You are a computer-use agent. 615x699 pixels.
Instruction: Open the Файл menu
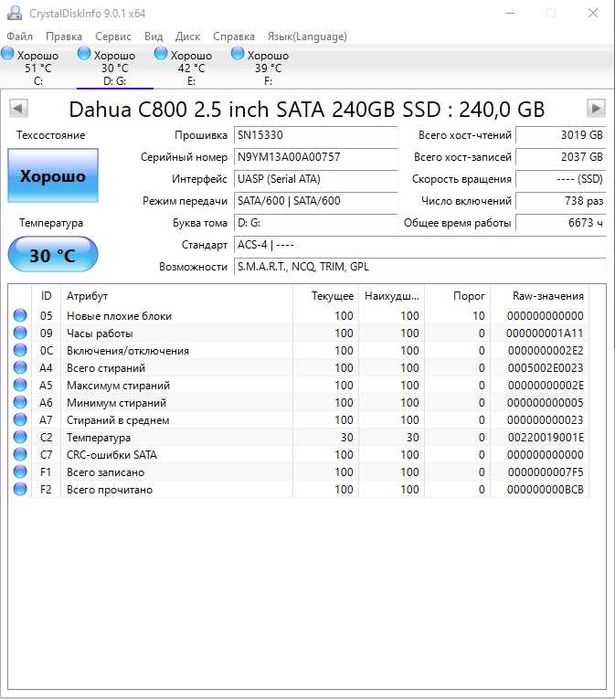coord(20,37)
